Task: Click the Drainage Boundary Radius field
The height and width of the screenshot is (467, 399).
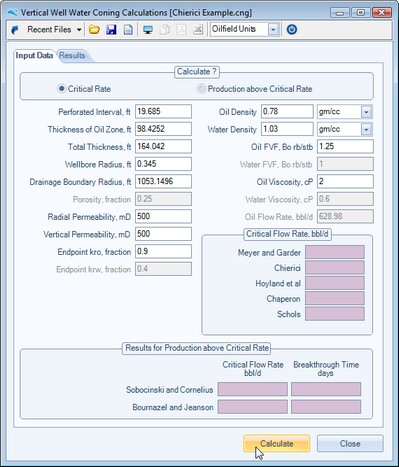Action: 163,181
